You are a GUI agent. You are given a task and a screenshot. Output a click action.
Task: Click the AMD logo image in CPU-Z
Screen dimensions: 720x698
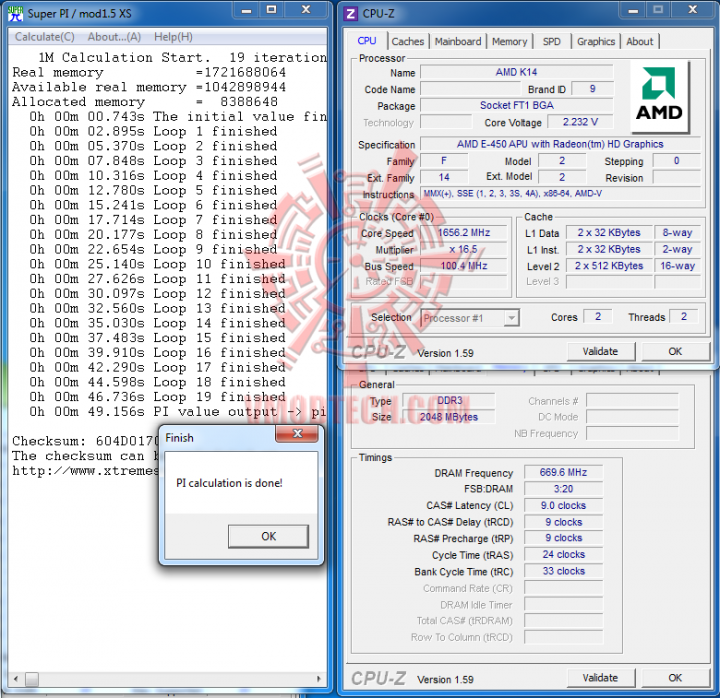659,96
